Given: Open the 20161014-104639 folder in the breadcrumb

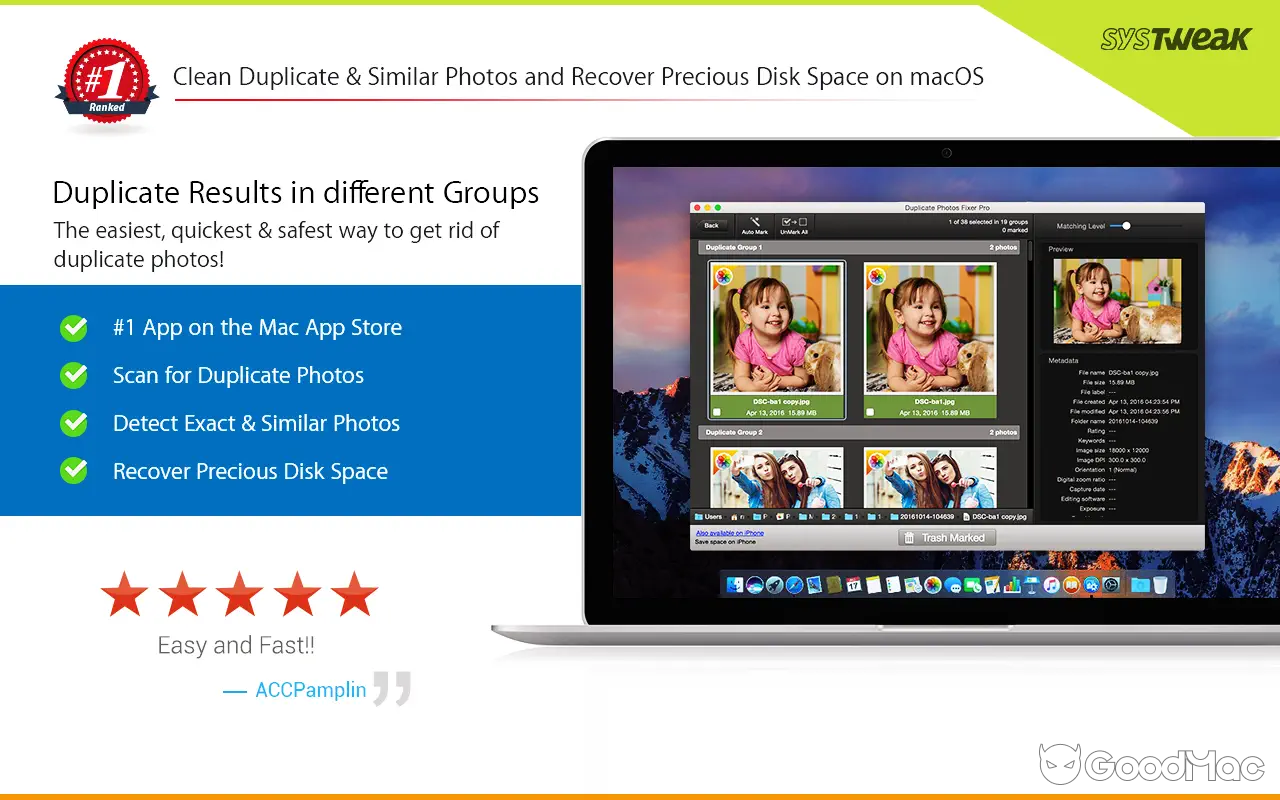Looking at the screenshot, I should [928, 517].
